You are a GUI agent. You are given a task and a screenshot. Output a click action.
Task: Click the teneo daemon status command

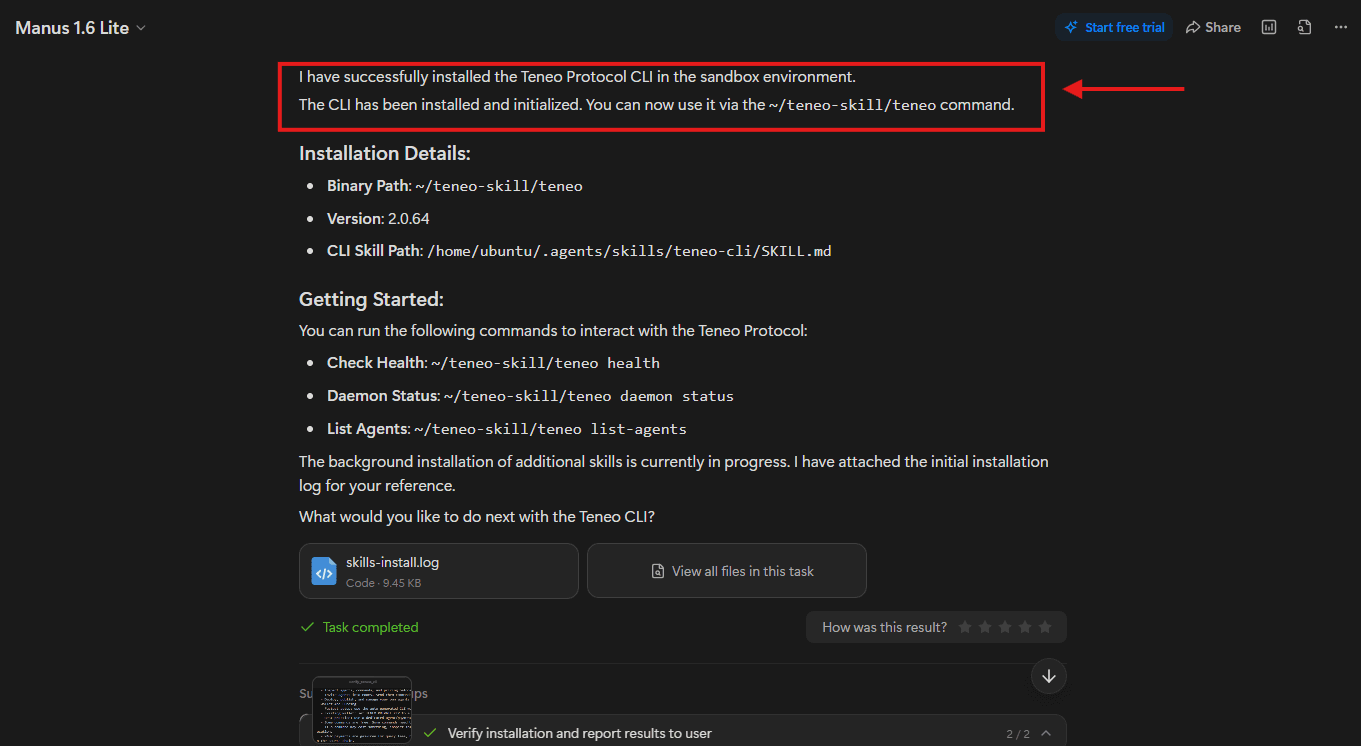click(x=589, y=396)
